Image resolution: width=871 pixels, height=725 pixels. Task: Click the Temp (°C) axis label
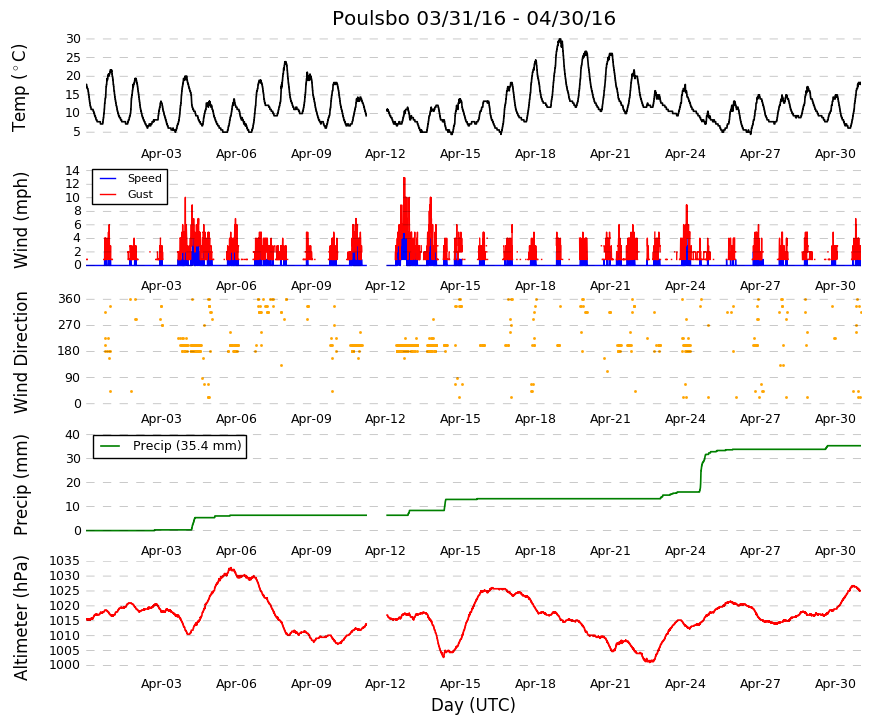click(19, 88)
